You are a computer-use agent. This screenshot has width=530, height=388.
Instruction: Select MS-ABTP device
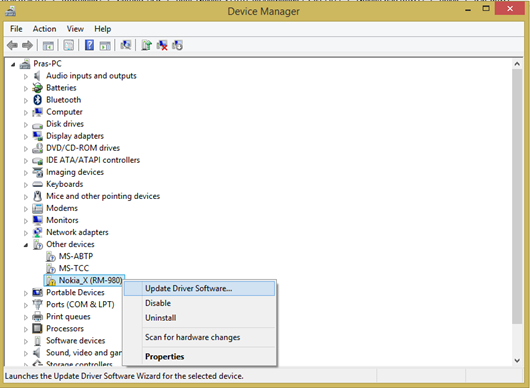[76, 256]
